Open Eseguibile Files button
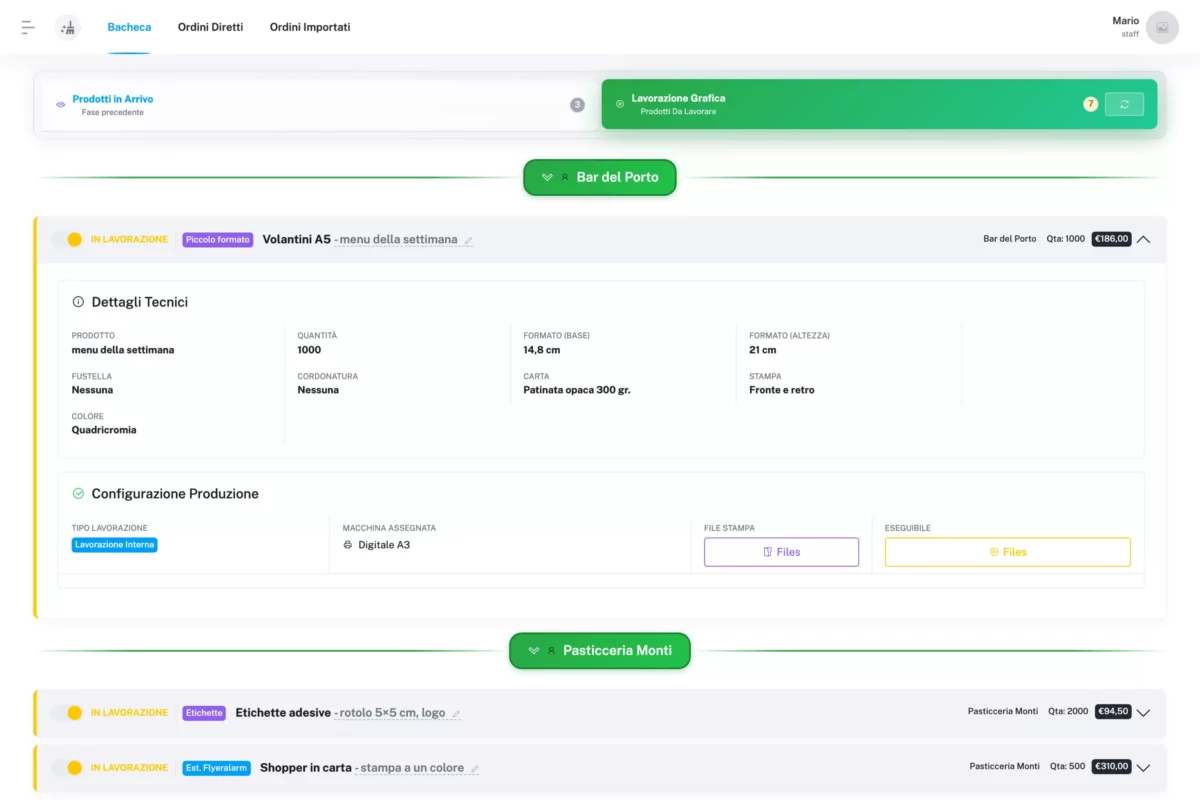This screenshot has height=800, width=1200. (1008, 552)
